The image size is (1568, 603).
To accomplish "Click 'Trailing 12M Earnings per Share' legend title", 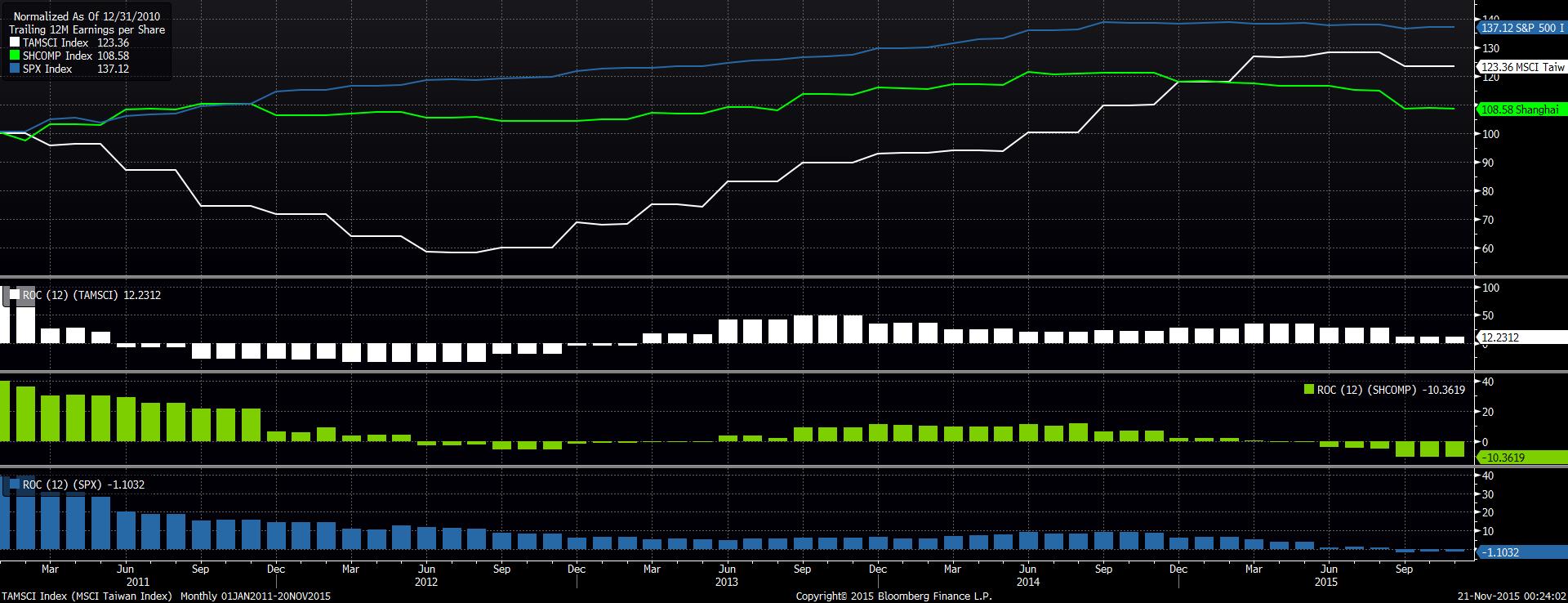I will click(x=87, y=29).
